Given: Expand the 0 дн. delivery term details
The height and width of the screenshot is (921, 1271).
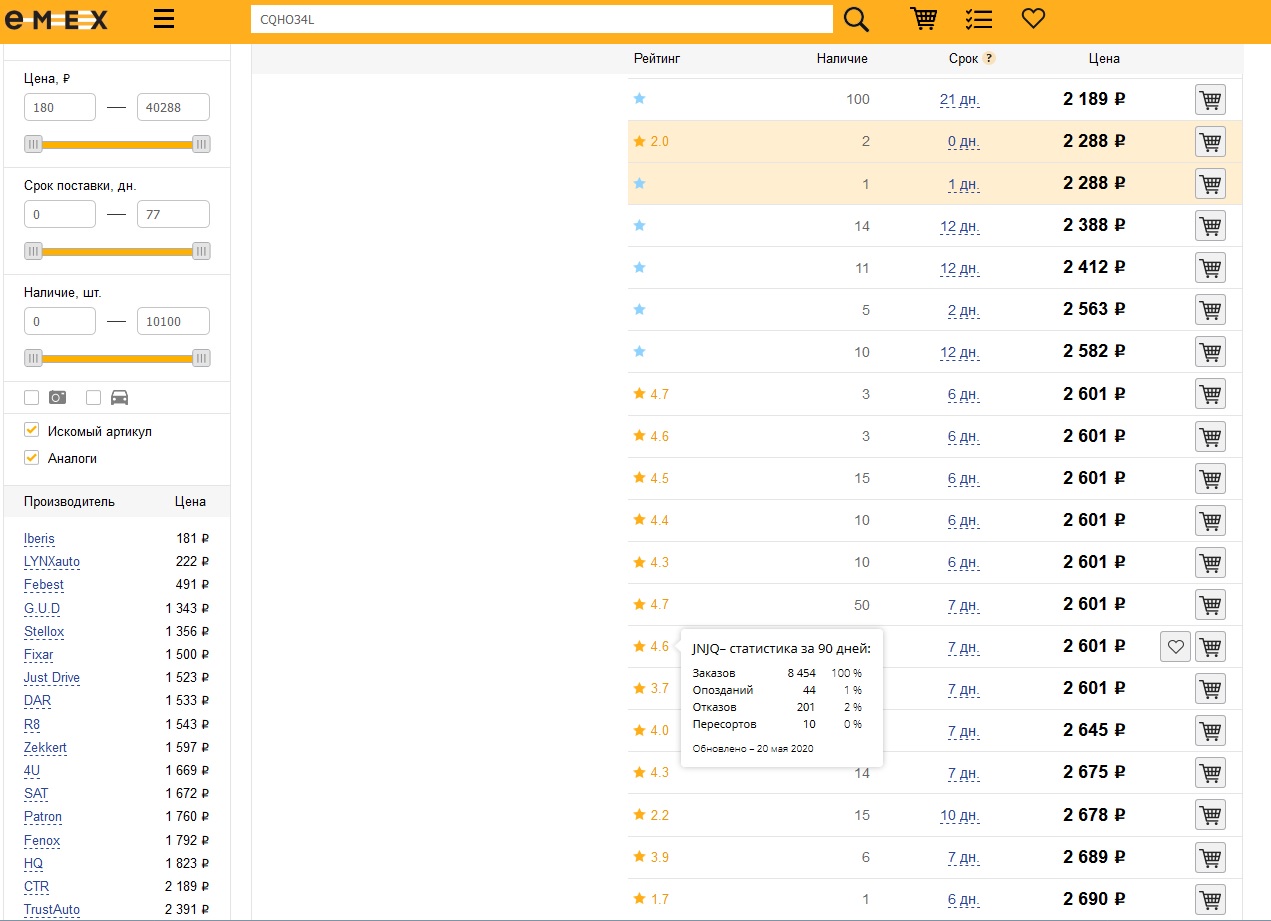Looking at the screenshot, I should (963, 142).
